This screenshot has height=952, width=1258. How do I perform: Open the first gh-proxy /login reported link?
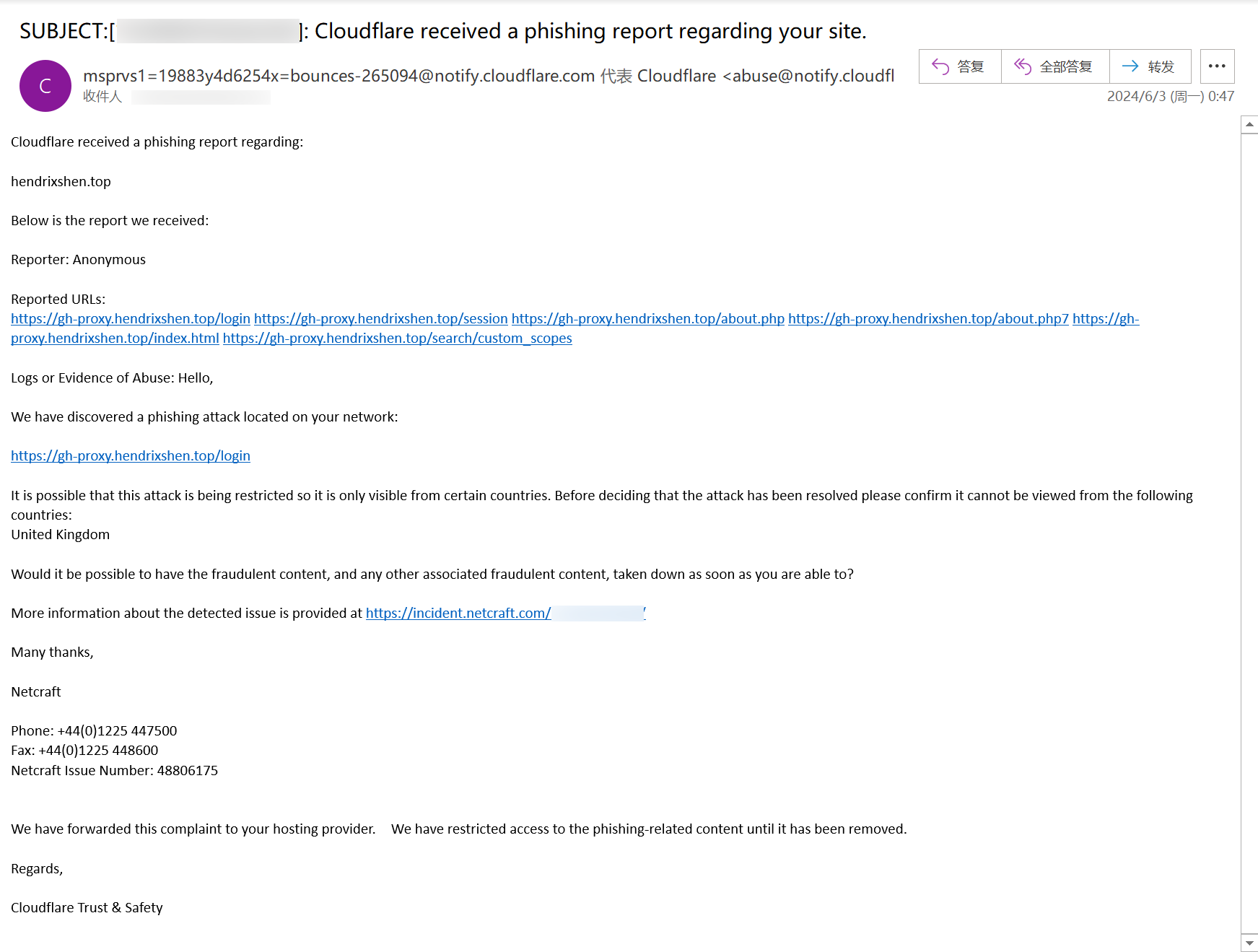click(x=131, y=319)
